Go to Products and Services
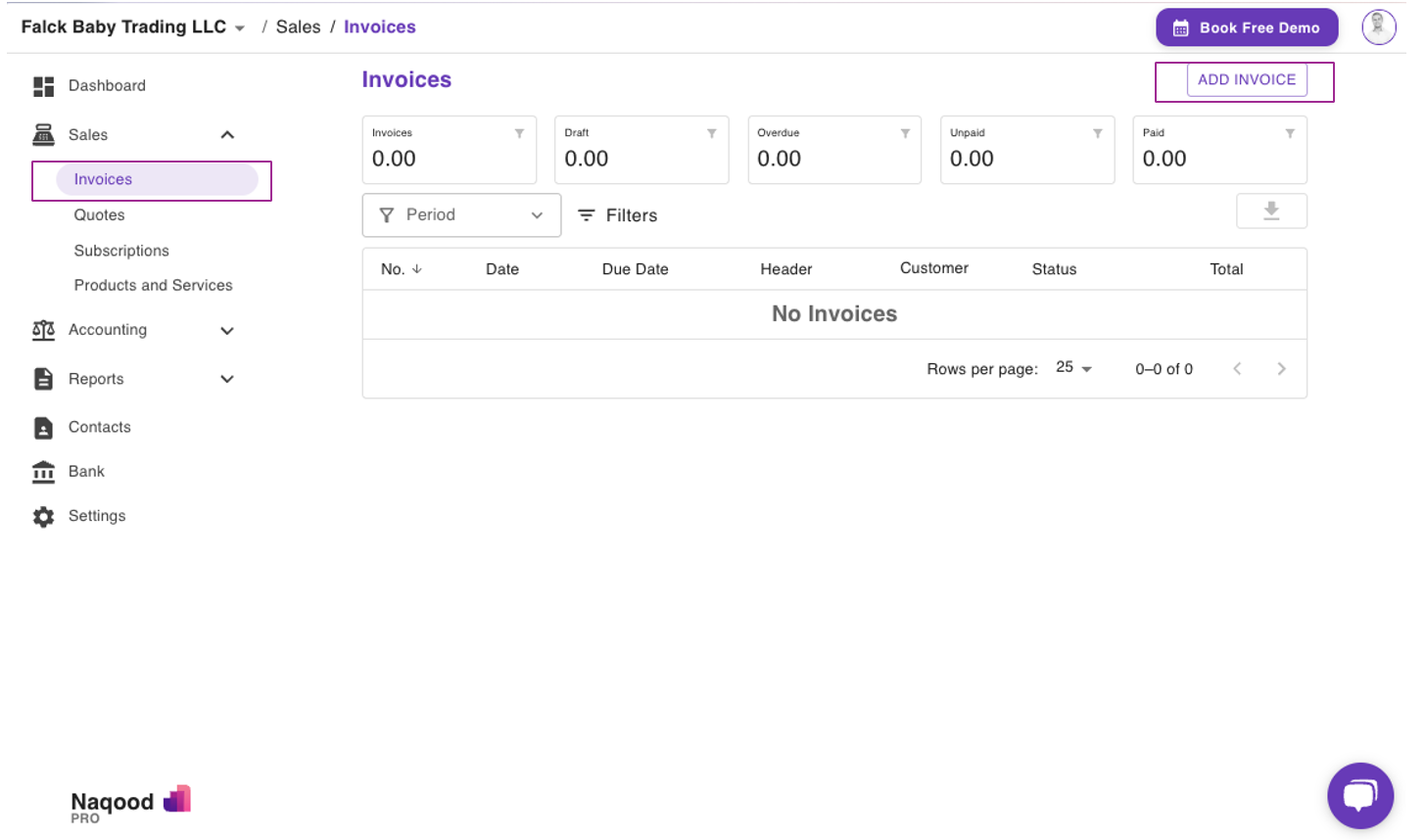Image resolution: width=1426 pixels, height=840 pixels. click(154, 286)
